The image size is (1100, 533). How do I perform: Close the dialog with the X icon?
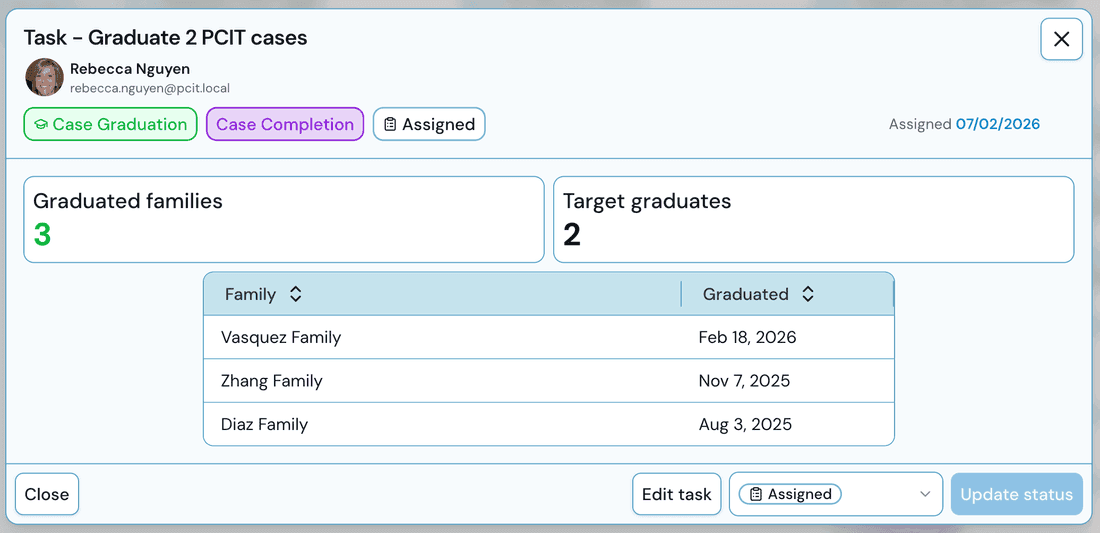[x=1061, y=39]
